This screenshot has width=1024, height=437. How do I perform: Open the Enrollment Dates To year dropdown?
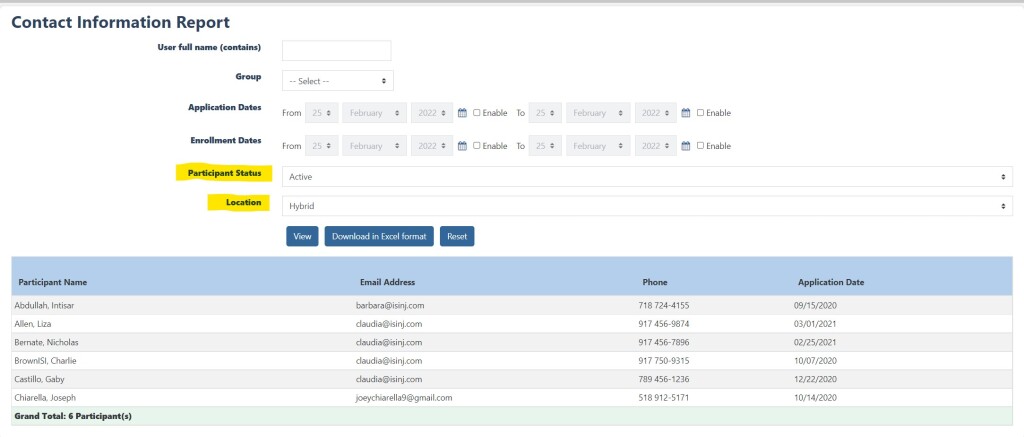coord(657,146)
